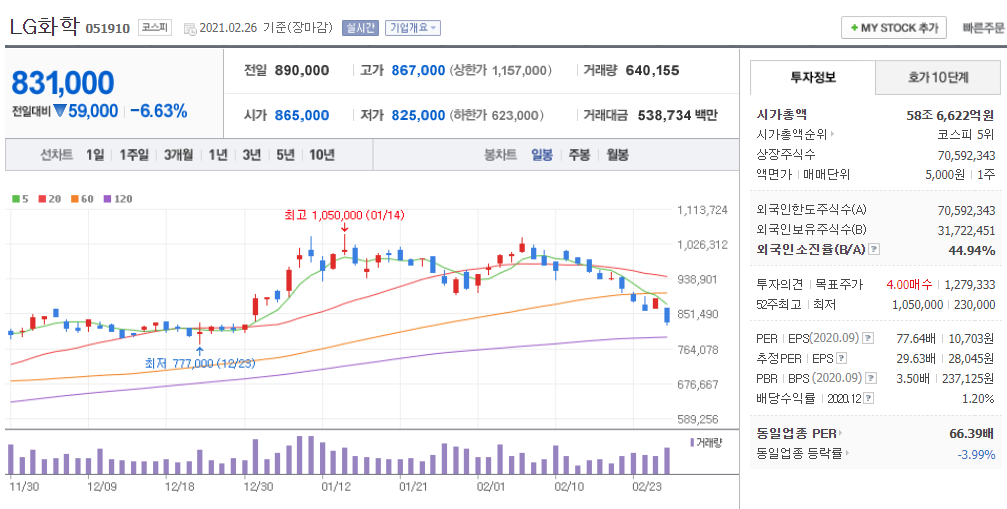Click the arrow icon after 동일업종 PER

(x=841, y=434)
